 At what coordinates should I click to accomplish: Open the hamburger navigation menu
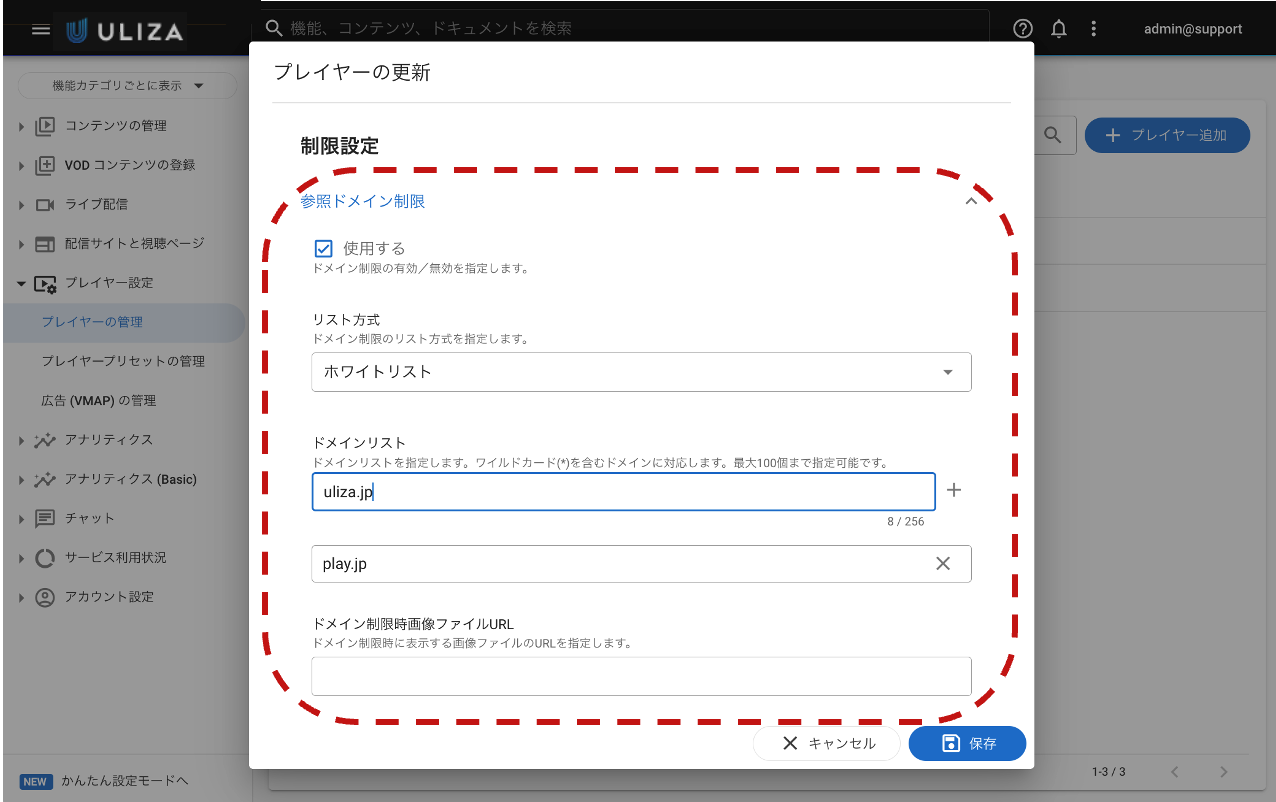[40, 28]
